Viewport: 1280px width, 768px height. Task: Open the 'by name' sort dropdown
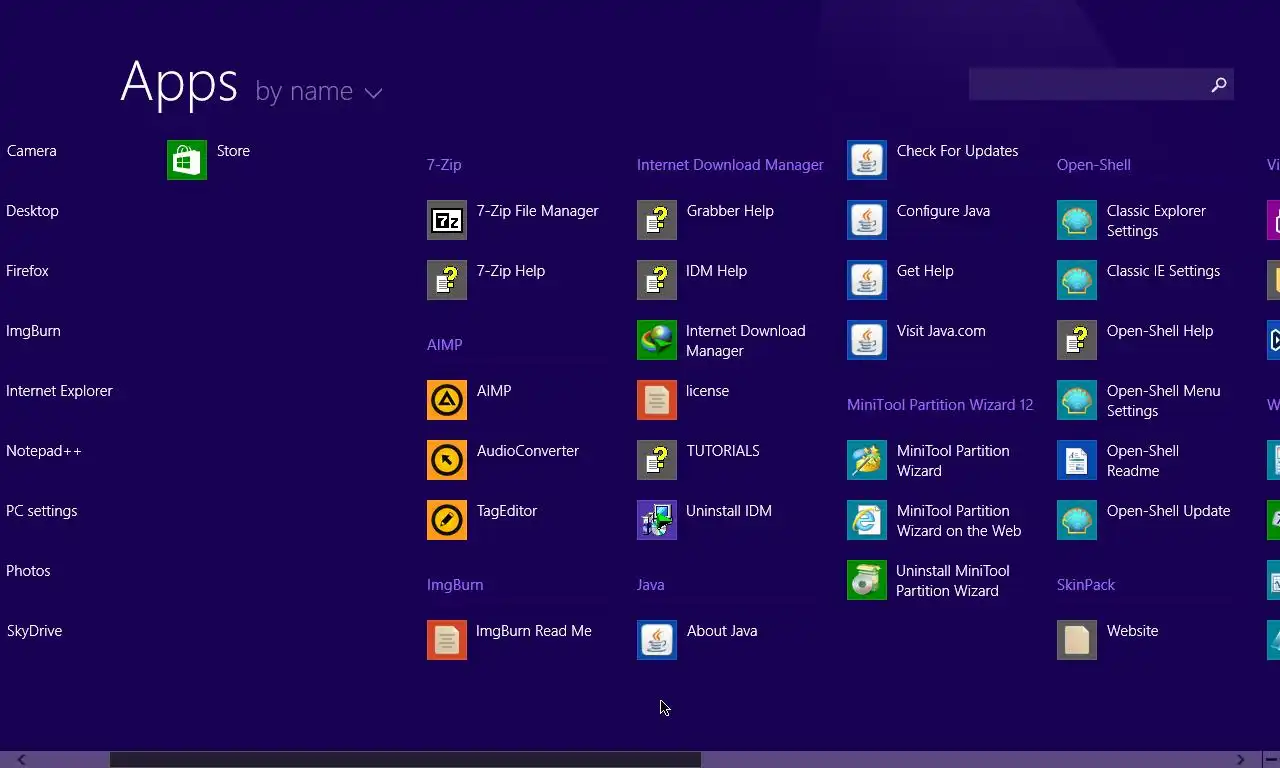coord(318,91)
